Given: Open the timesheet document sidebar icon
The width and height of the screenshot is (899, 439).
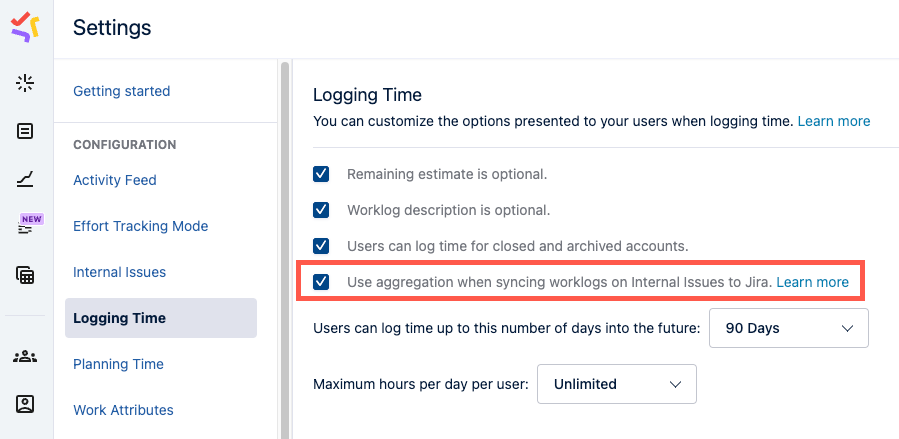Looking at the screenshot, I should point(25,131).
